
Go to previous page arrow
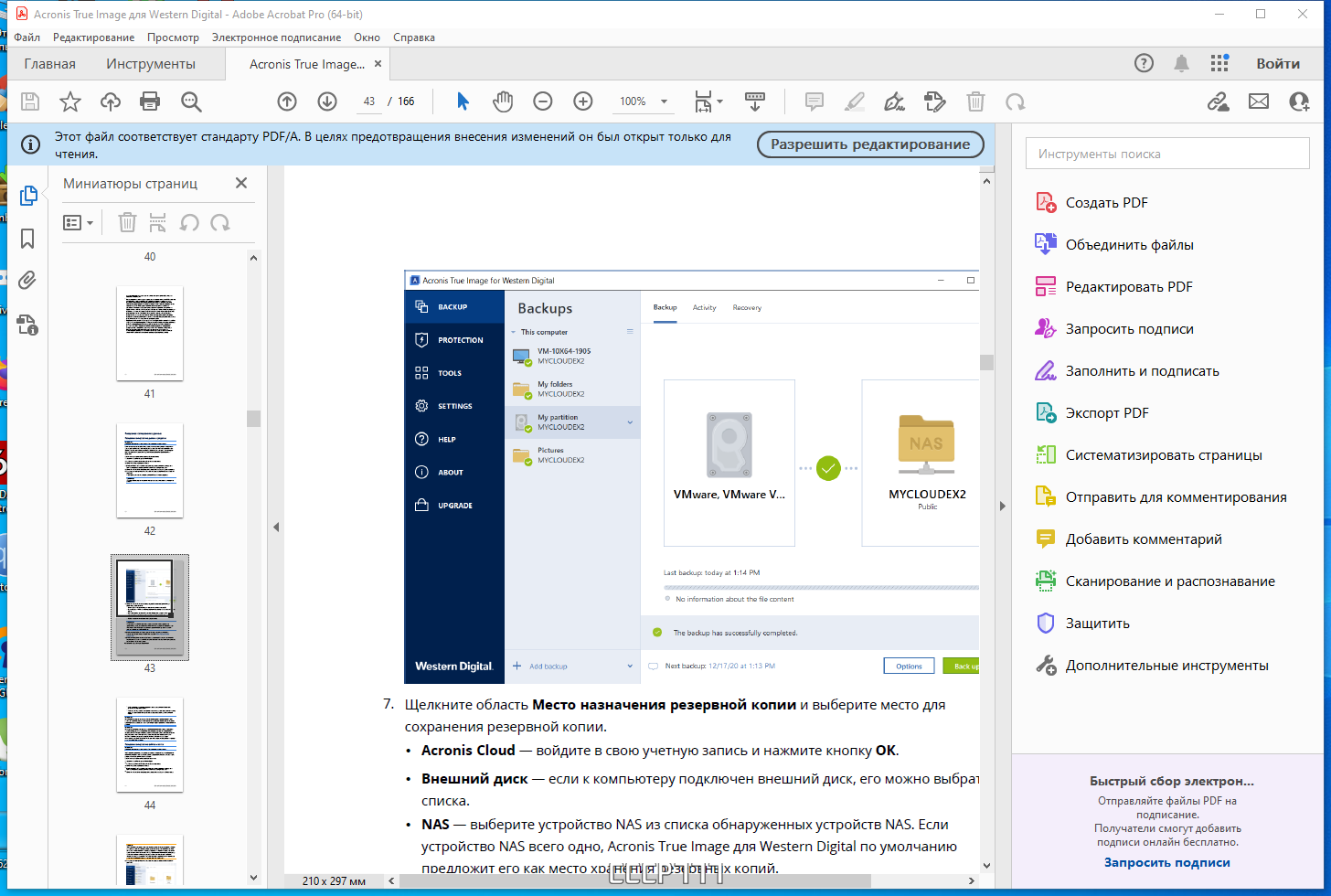287,101
